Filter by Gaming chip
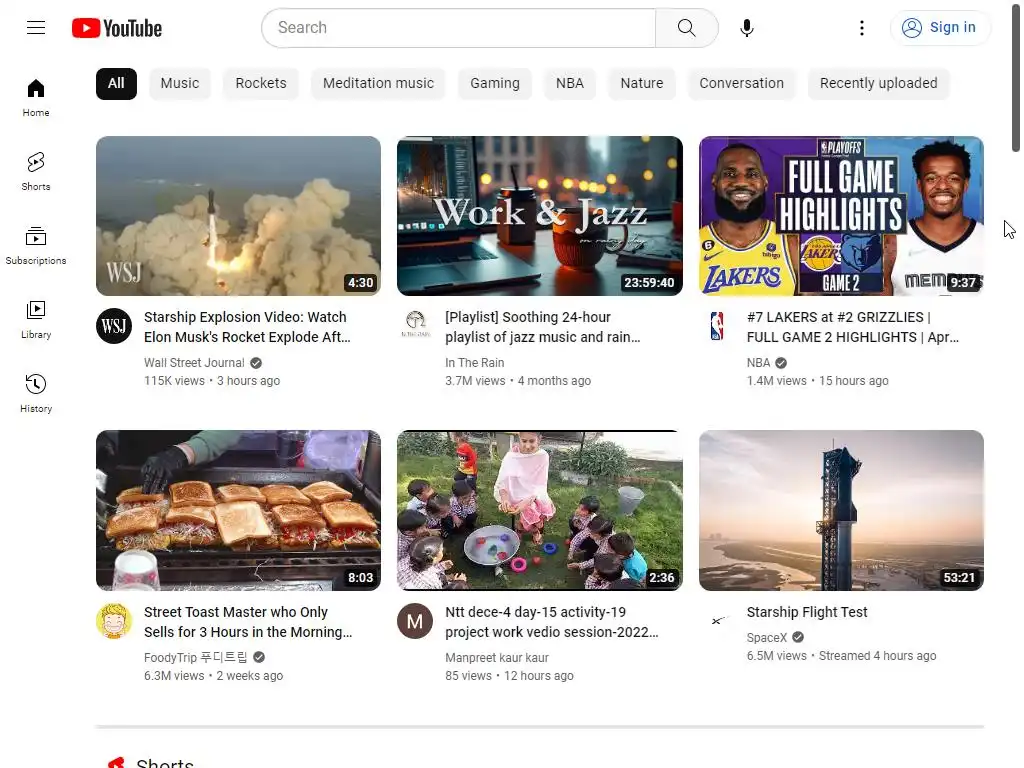Screen dimensions: 1024x768 495,84
